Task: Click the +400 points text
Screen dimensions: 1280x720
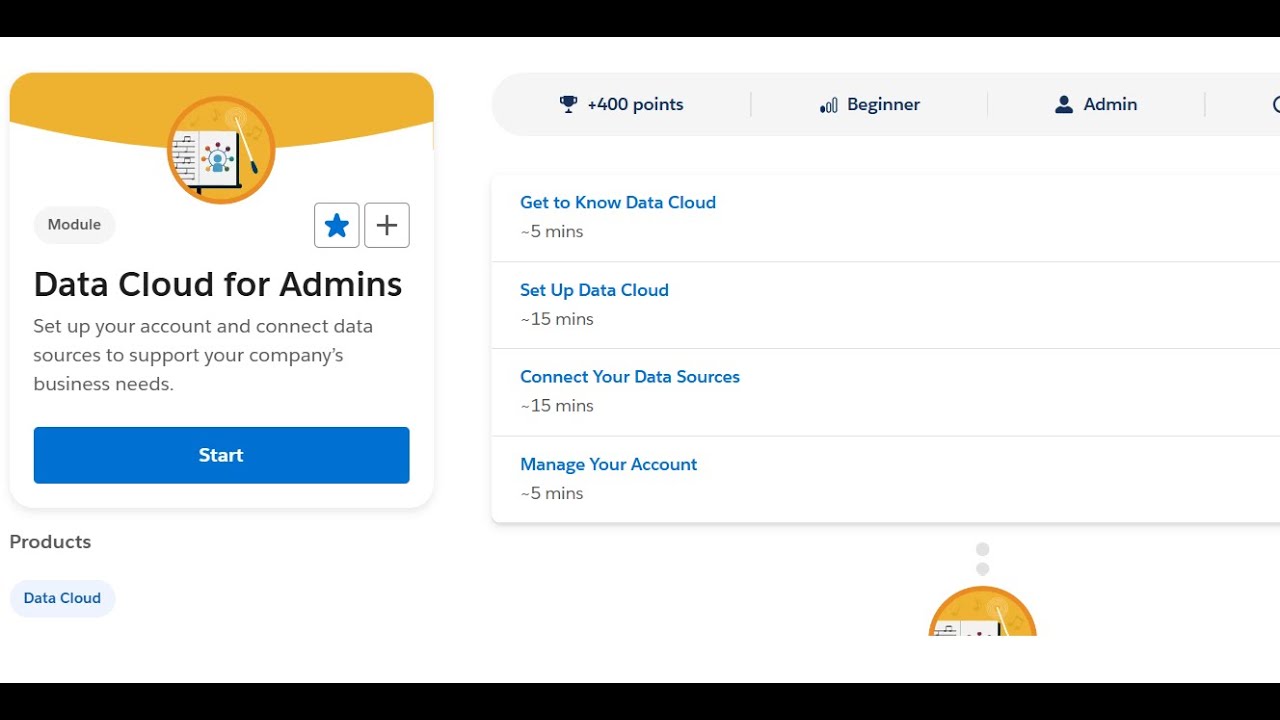Action: pos(635,104)
